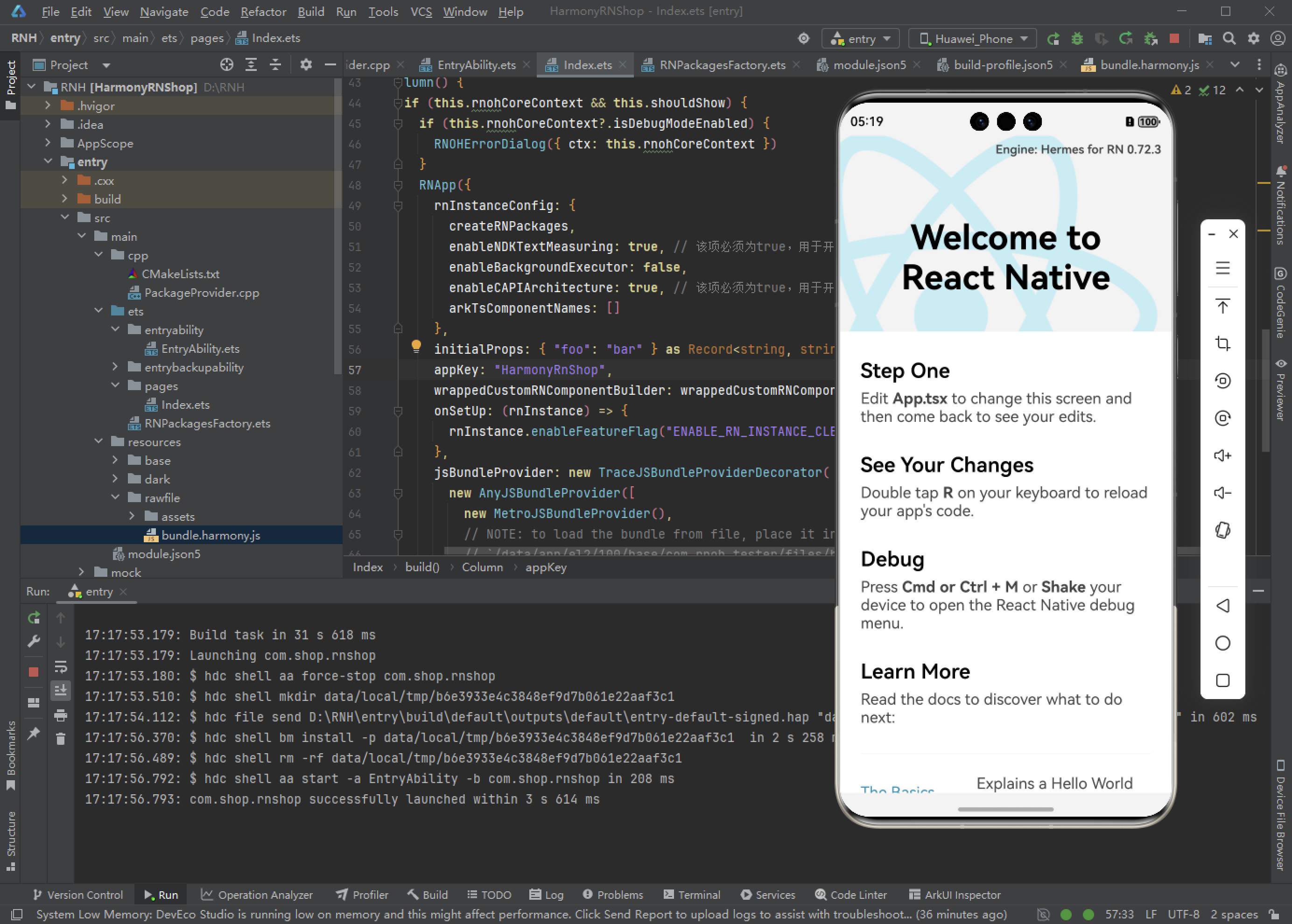Image resolution: width=1292 pixels, height=924 pixels.
Task: Expand the assets folder in the project tree
Action: tap(132, 516)
